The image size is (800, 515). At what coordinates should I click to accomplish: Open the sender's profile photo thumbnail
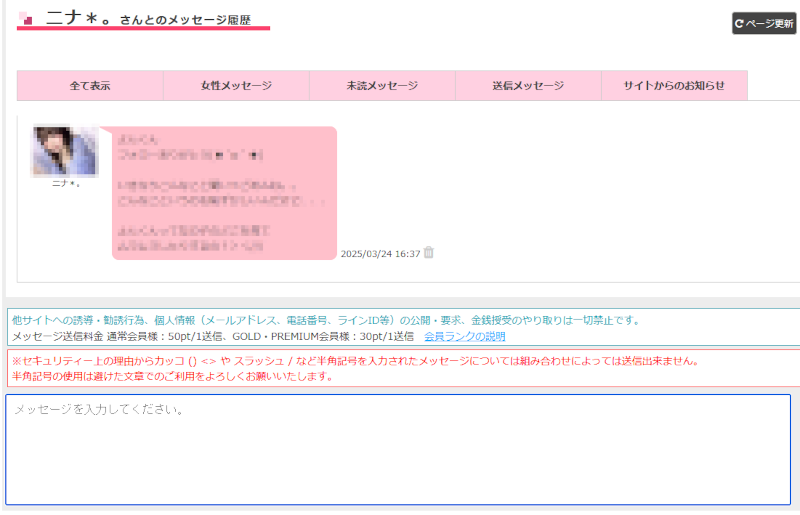click(65, 151)
